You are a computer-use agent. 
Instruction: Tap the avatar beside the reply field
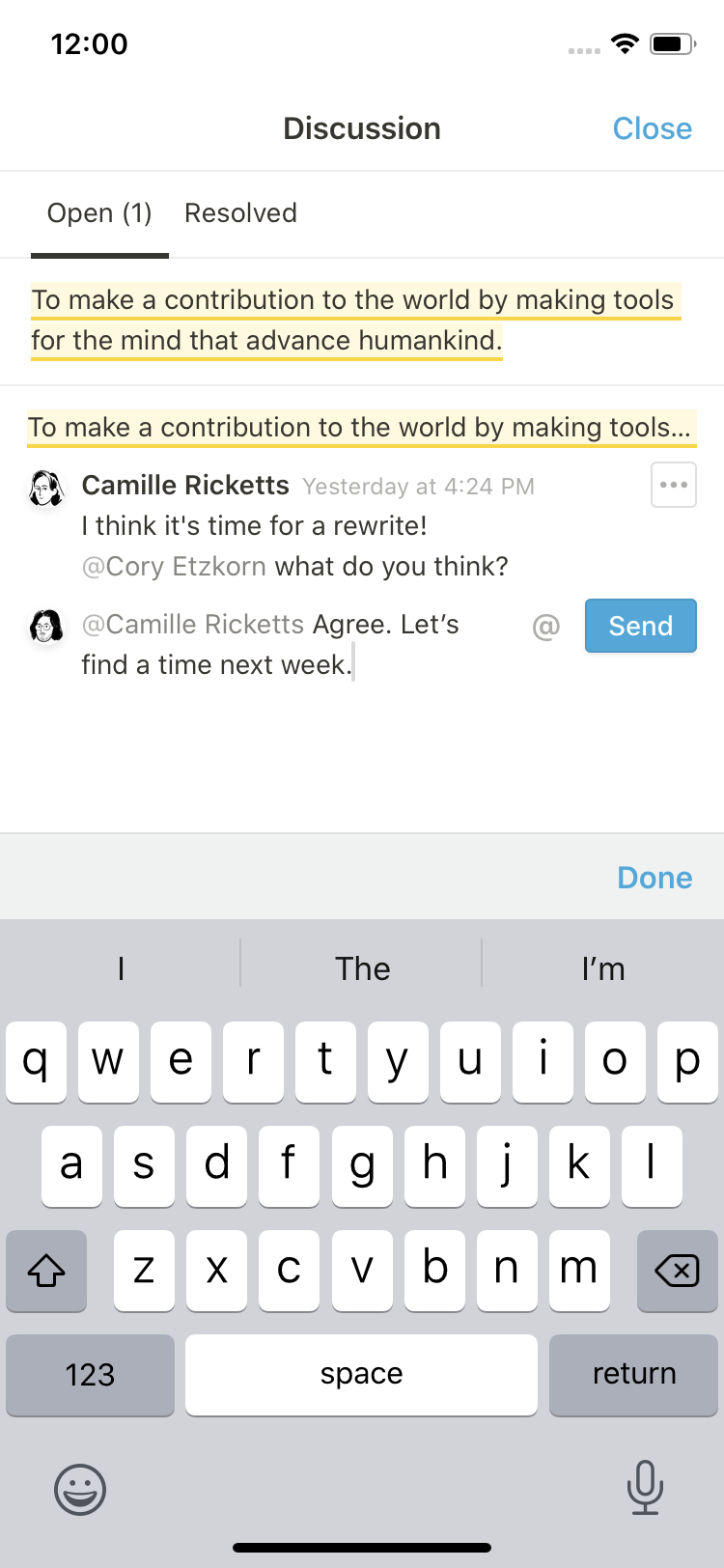[x=45, y=627]
